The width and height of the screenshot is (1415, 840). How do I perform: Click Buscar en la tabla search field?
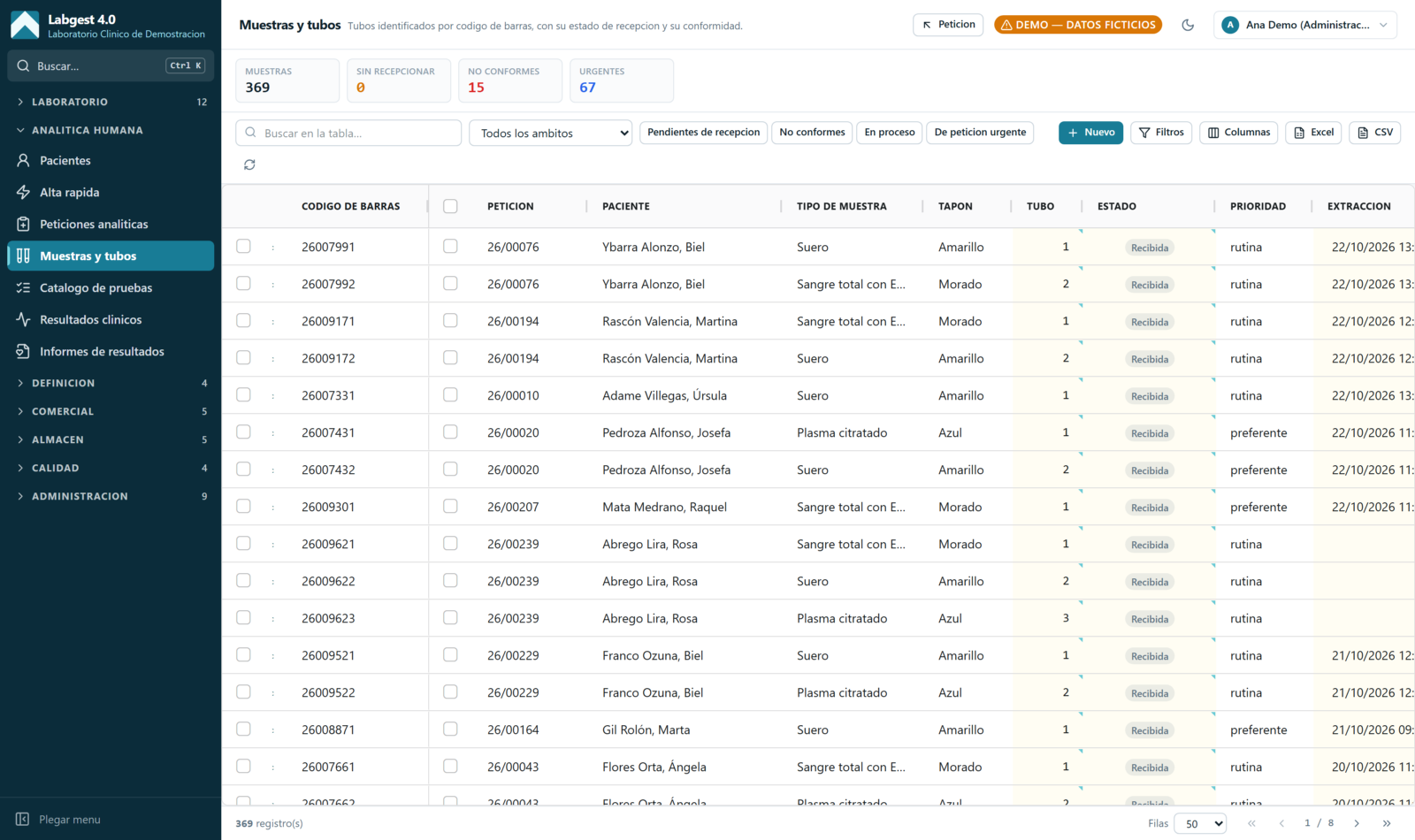click(348, 133)
